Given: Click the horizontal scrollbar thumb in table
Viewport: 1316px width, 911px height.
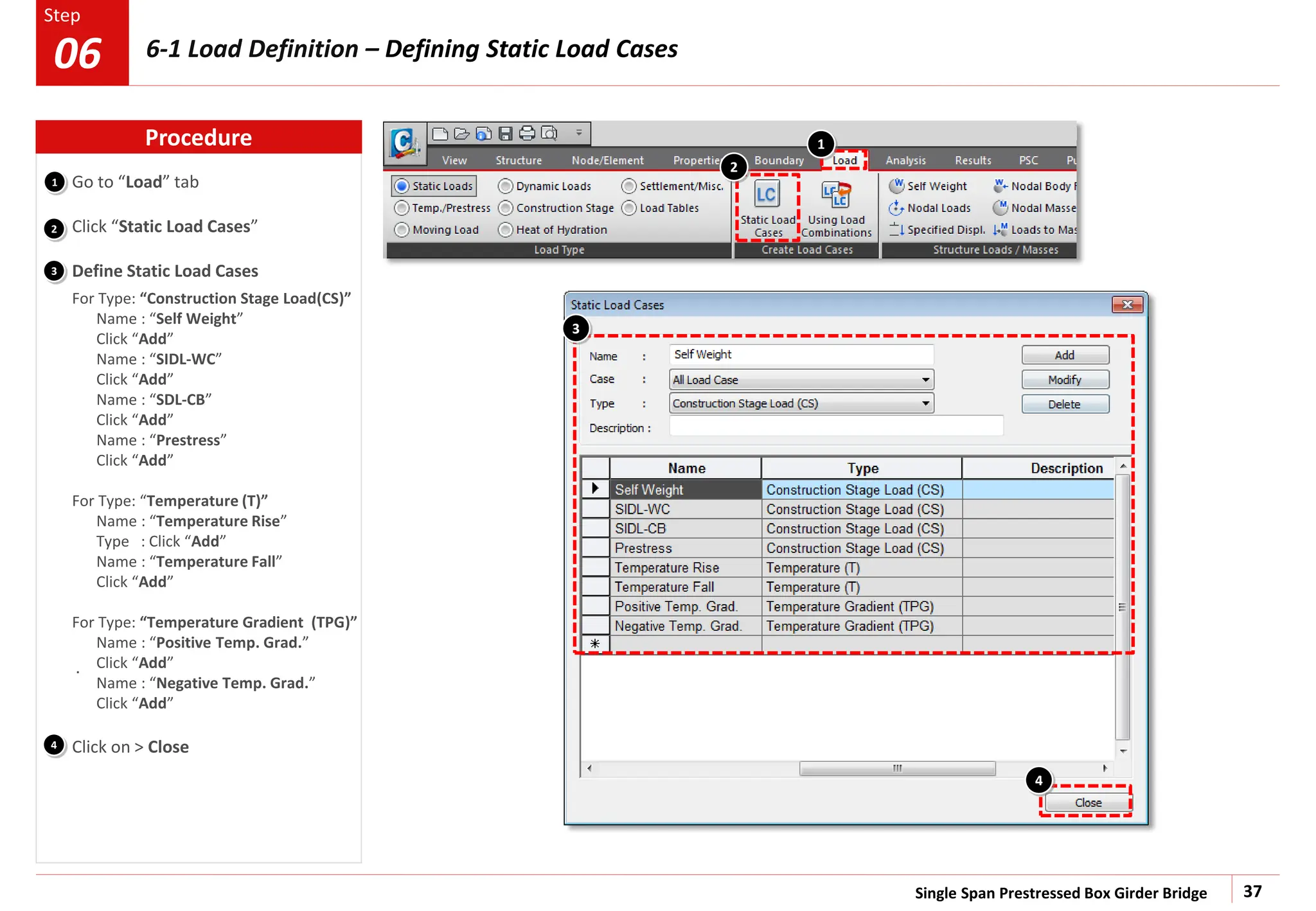Looking at the screenshot, I should point(897,768).
